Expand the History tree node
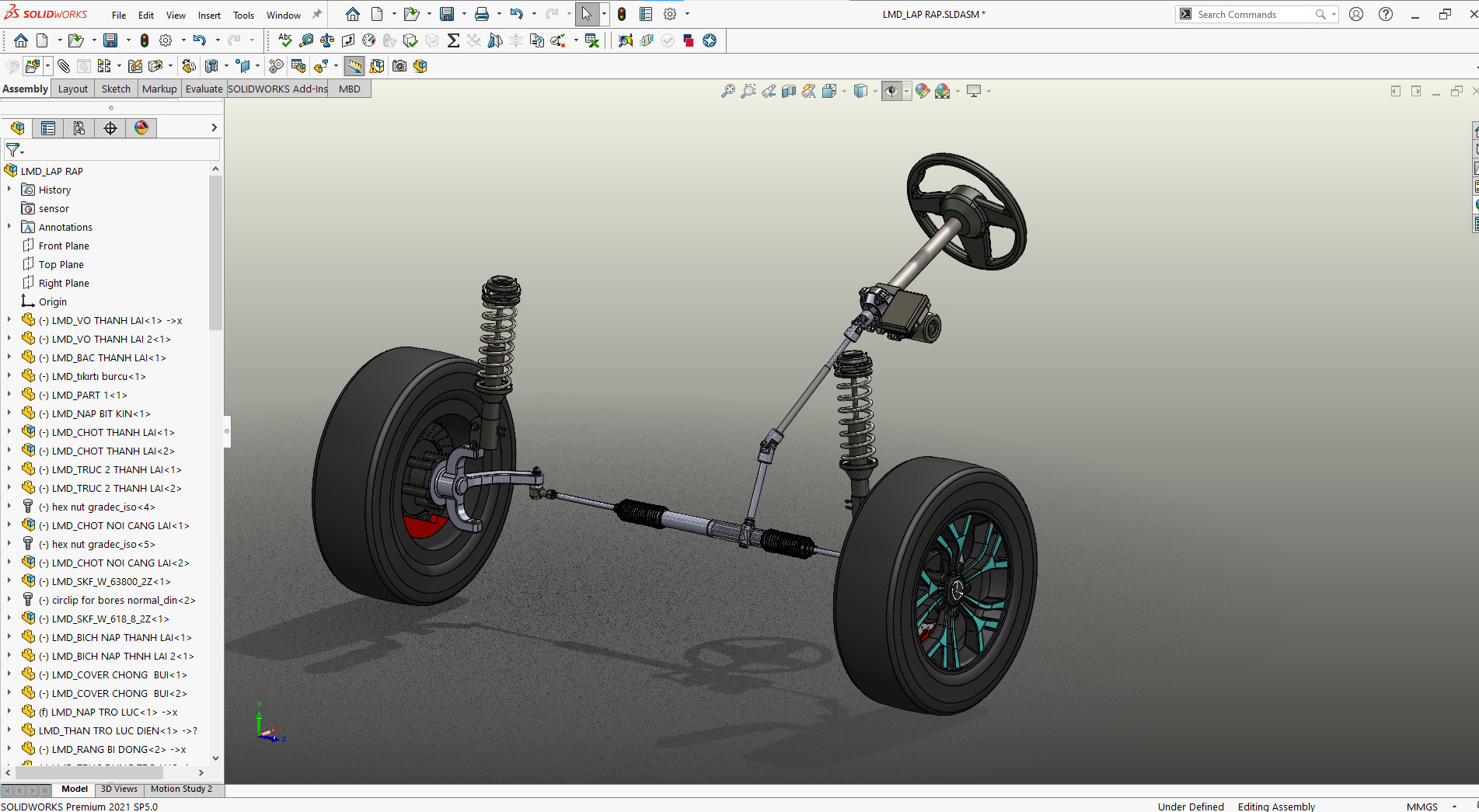1479x812 pixels. coord(9,189)
